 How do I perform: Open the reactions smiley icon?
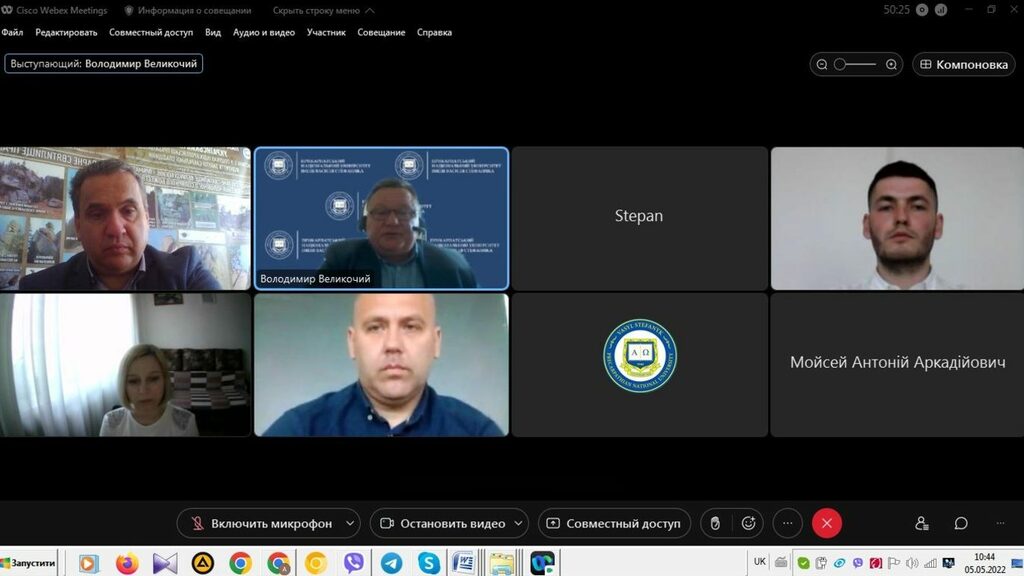[x=748, y=523]
